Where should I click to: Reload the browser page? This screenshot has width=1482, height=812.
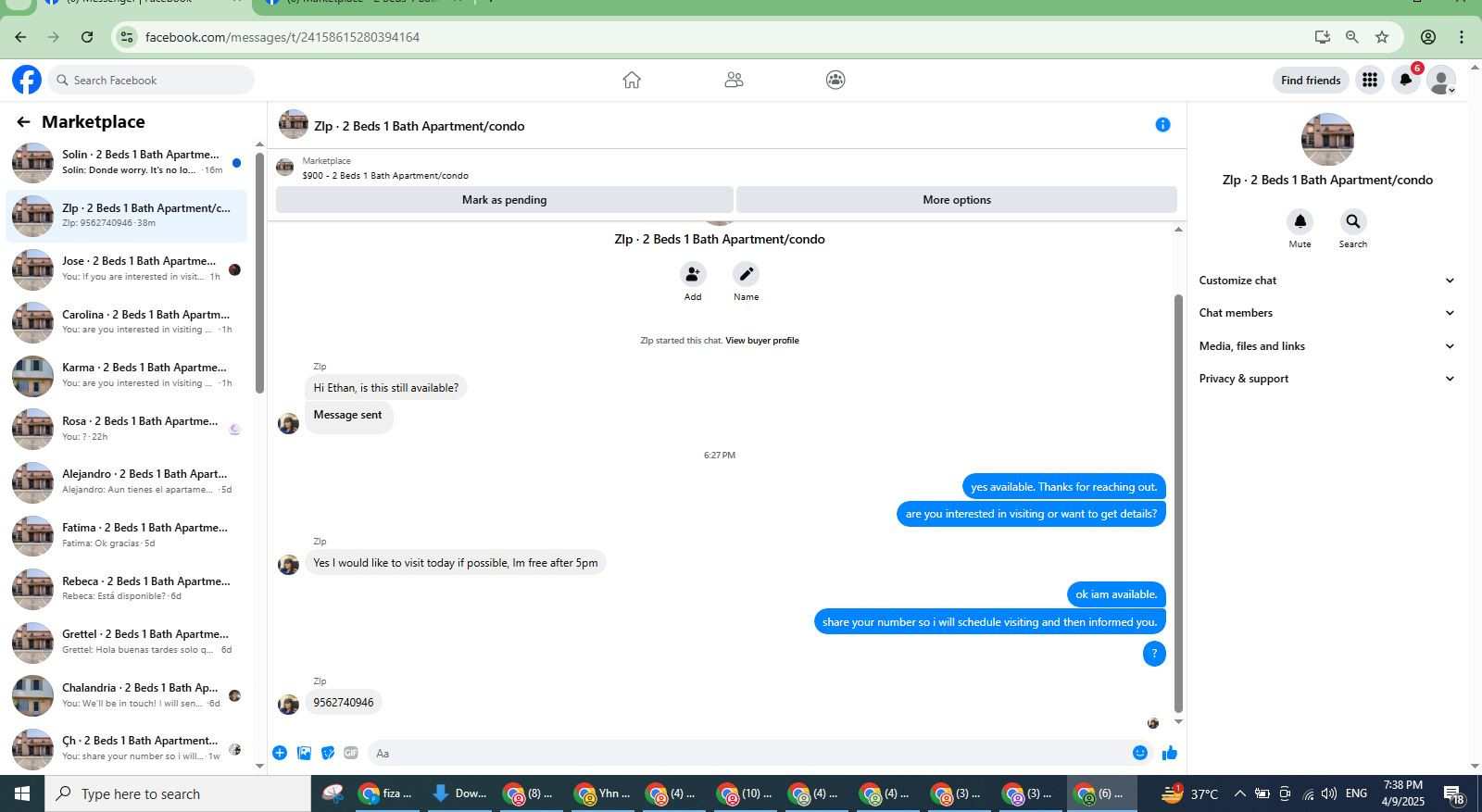[87, 37]
